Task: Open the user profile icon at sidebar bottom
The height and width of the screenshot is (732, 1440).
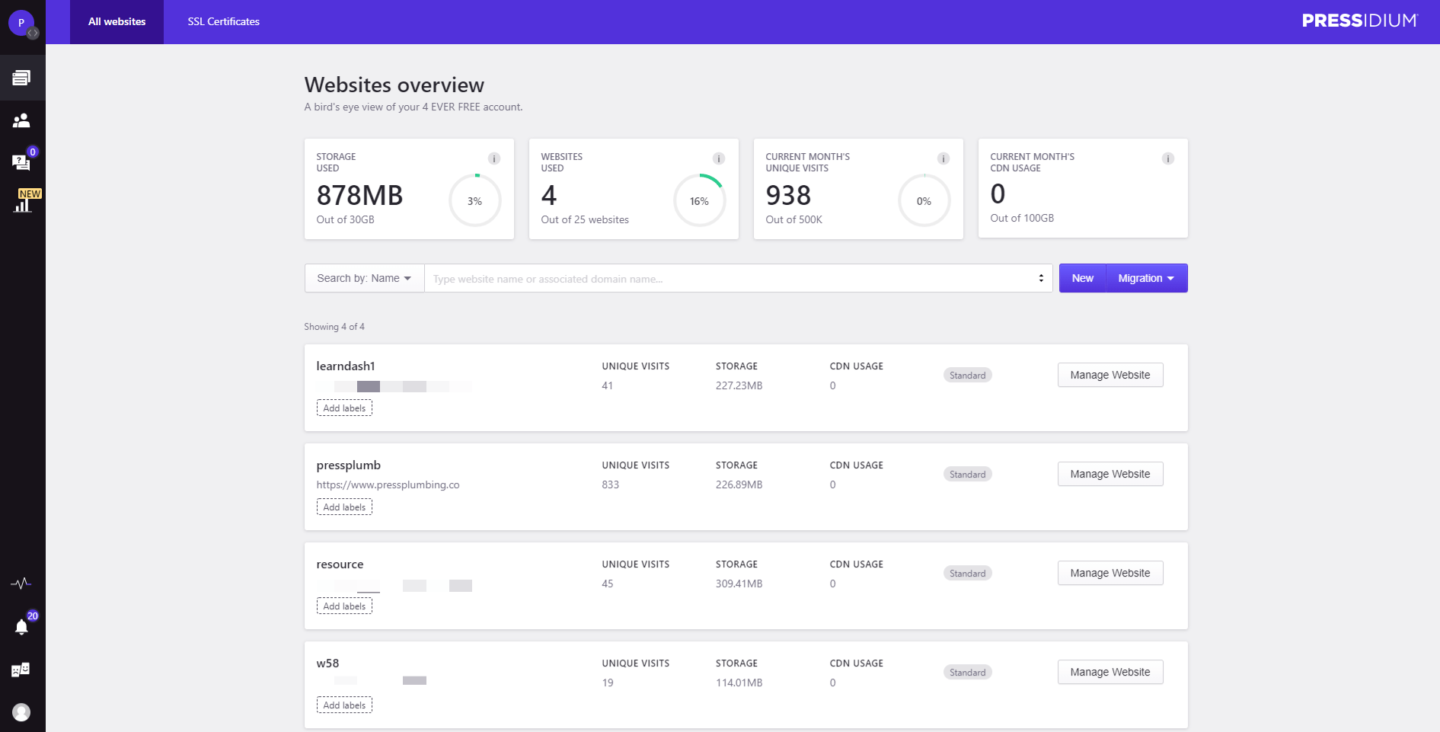Action: [x=21, y=712]
